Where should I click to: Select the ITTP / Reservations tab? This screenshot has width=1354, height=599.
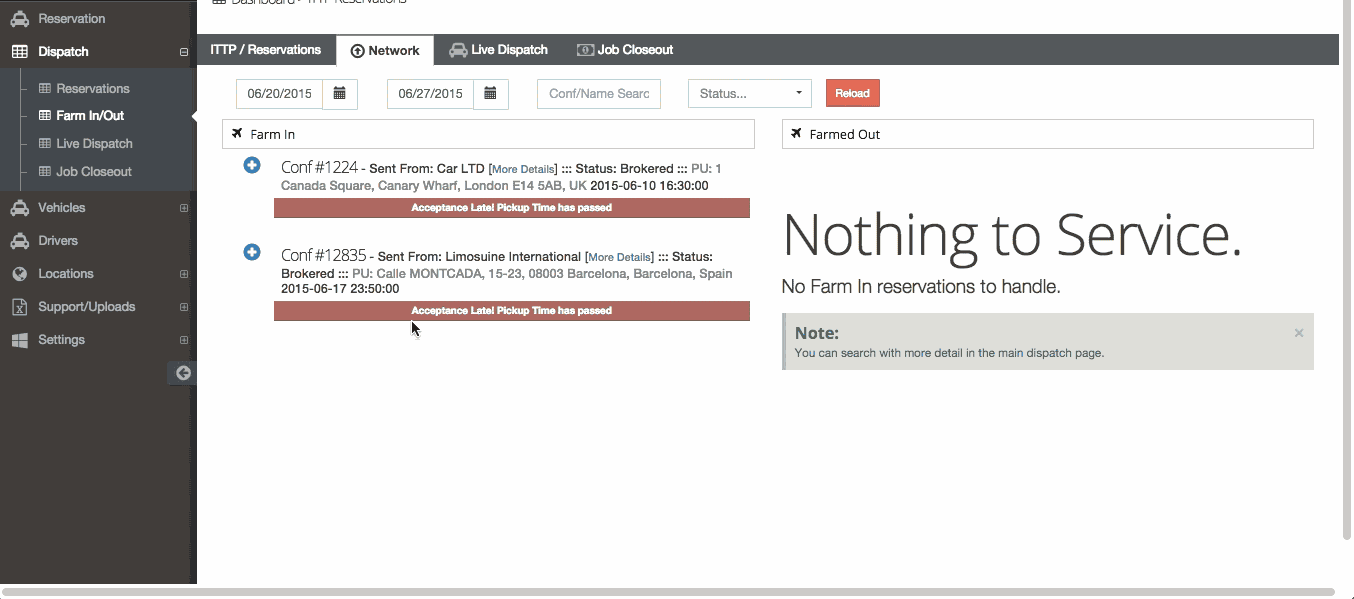coord(266,50)
